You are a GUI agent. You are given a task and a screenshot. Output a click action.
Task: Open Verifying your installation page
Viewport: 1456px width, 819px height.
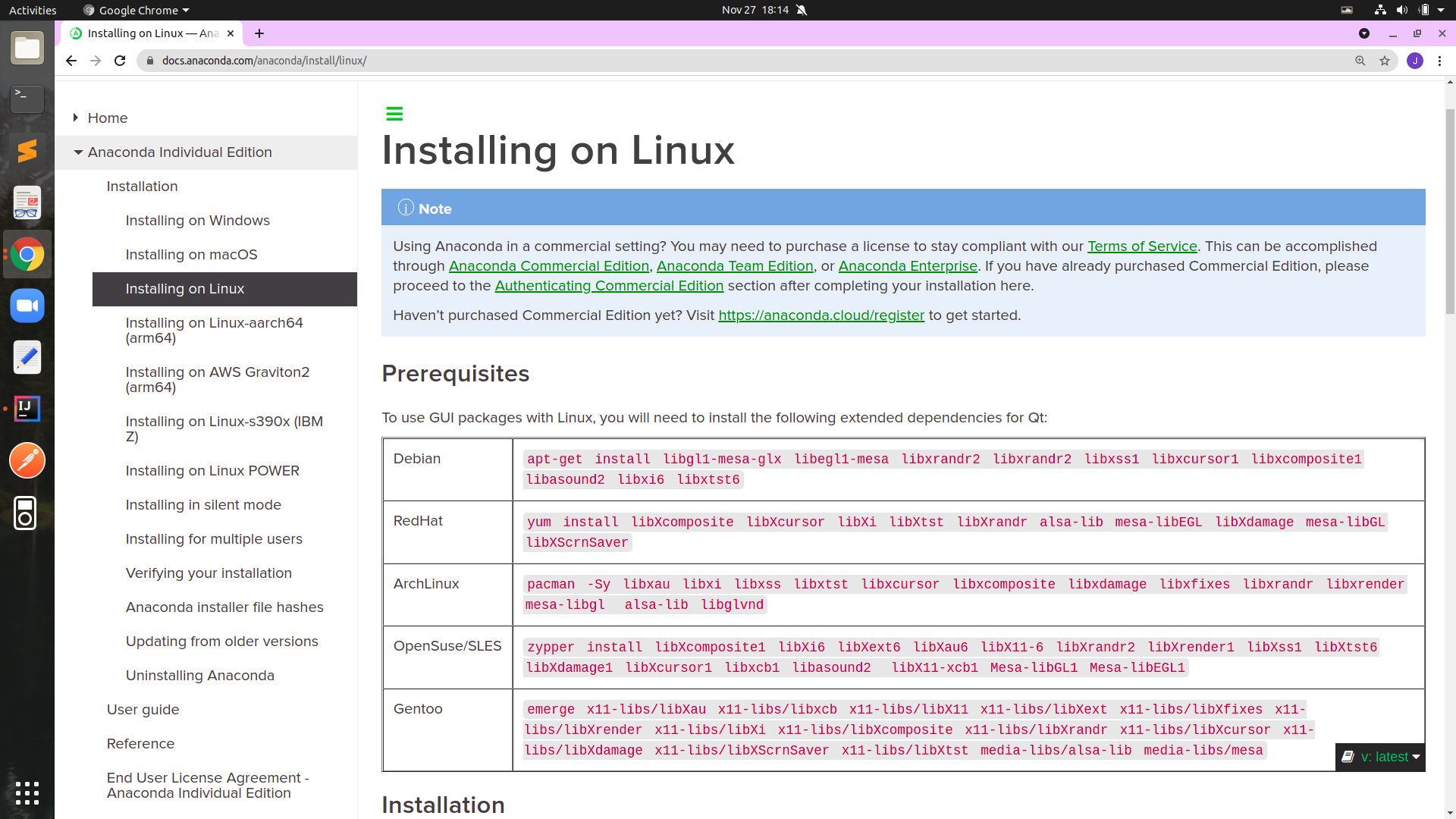coord(209,573)
